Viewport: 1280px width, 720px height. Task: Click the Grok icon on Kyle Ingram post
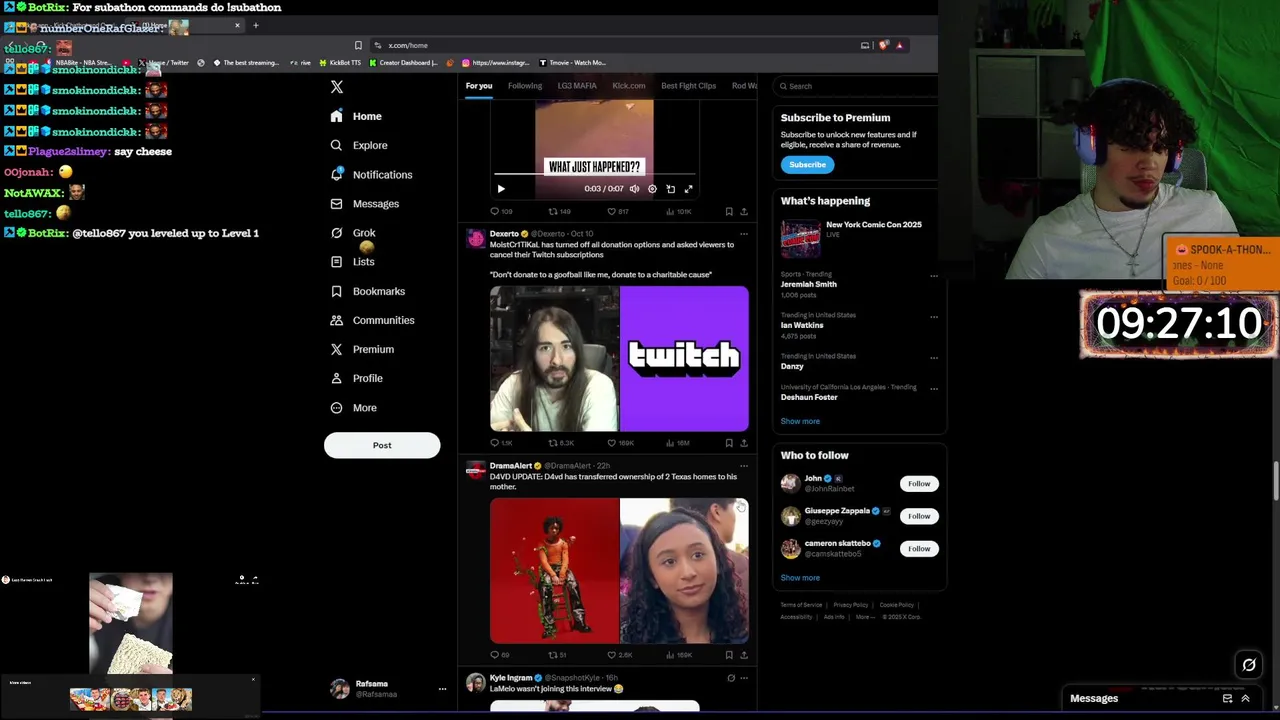(731, 678)
